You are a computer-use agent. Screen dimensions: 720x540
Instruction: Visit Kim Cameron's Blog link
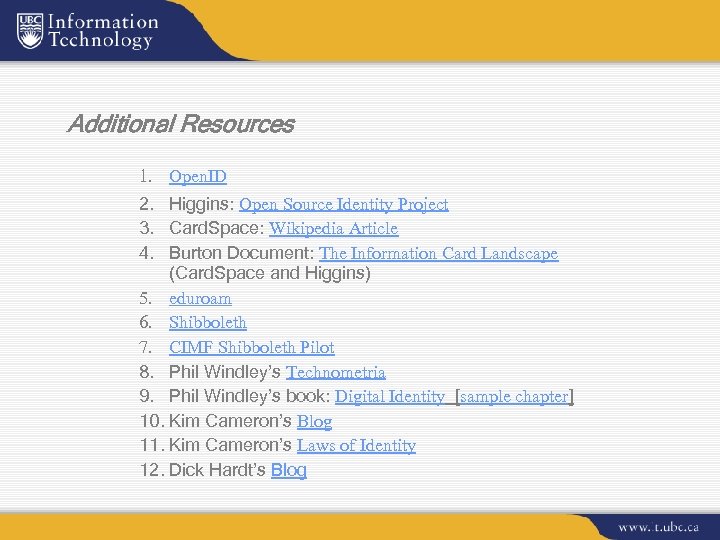[x=315, y=421]
